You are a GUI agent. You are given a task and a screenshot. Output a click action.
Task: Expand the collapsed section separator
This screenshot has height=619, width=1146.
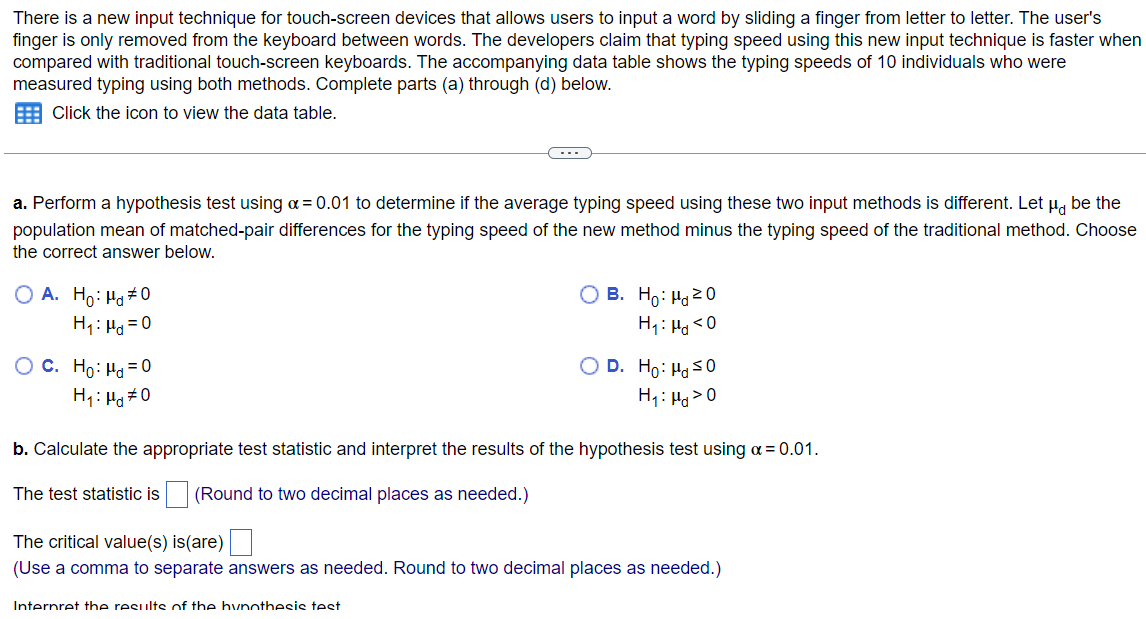point(570,152)
